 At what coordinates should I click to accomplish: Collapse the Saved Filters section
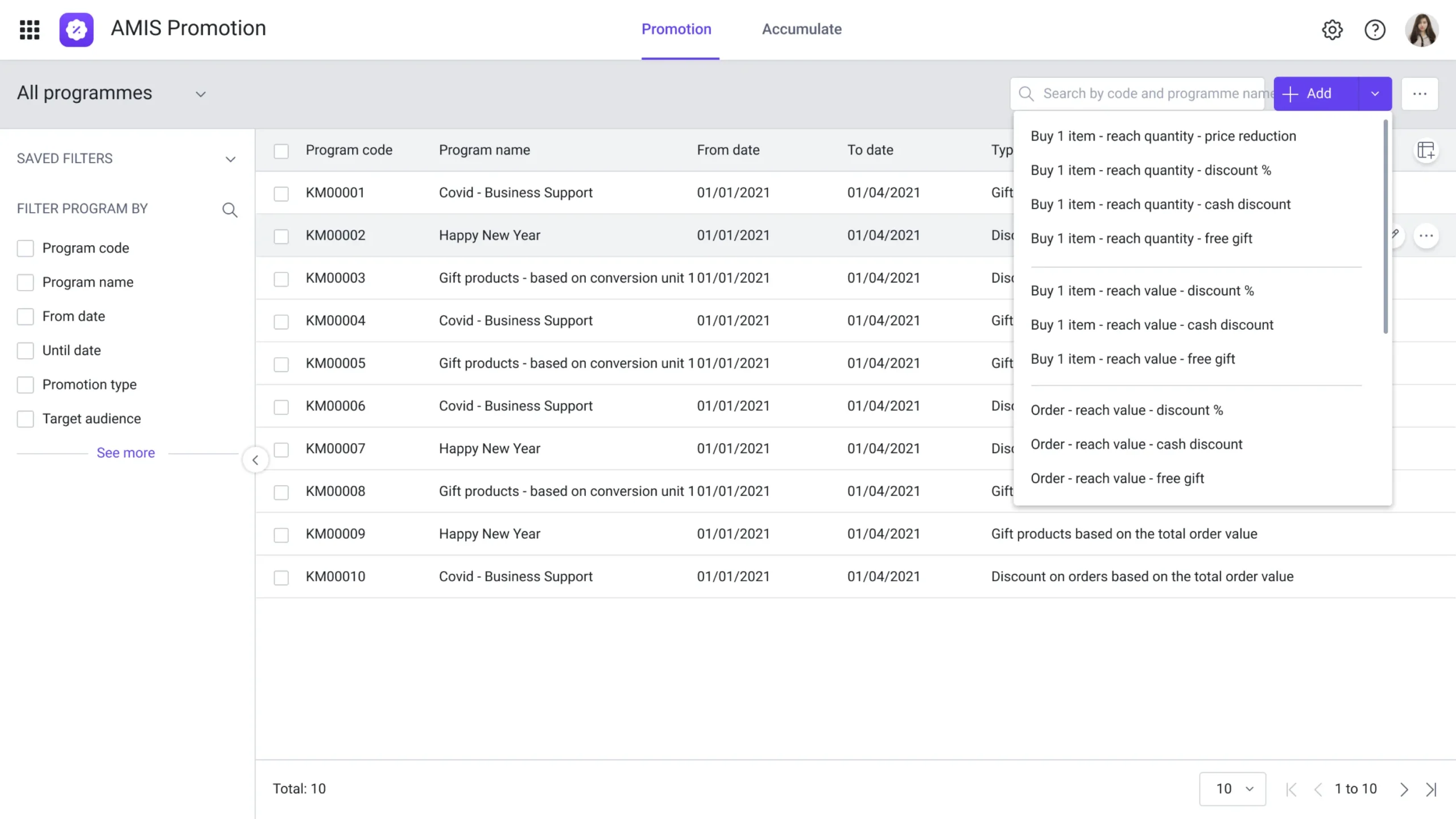click(x=230, y=159)
